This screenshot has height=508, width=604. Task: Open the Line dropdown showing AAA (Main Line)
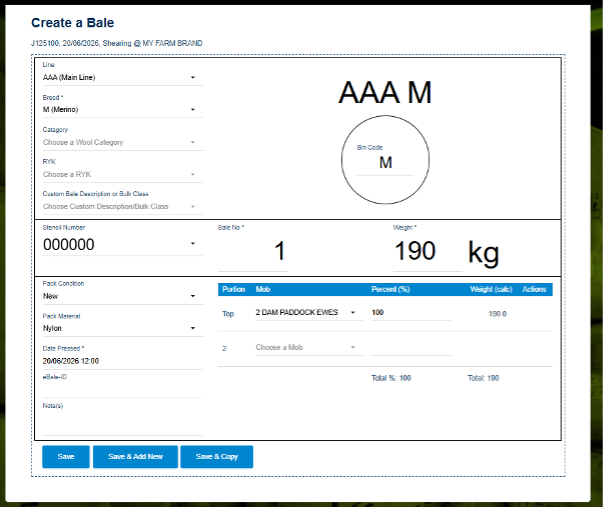coord(122,77)
